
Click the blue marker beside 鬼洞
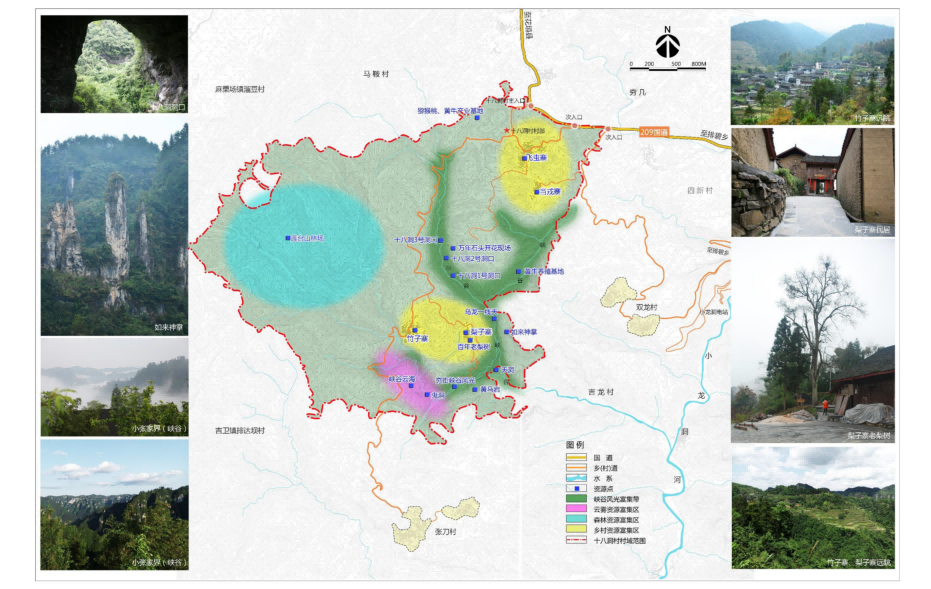tap(427, 395)
